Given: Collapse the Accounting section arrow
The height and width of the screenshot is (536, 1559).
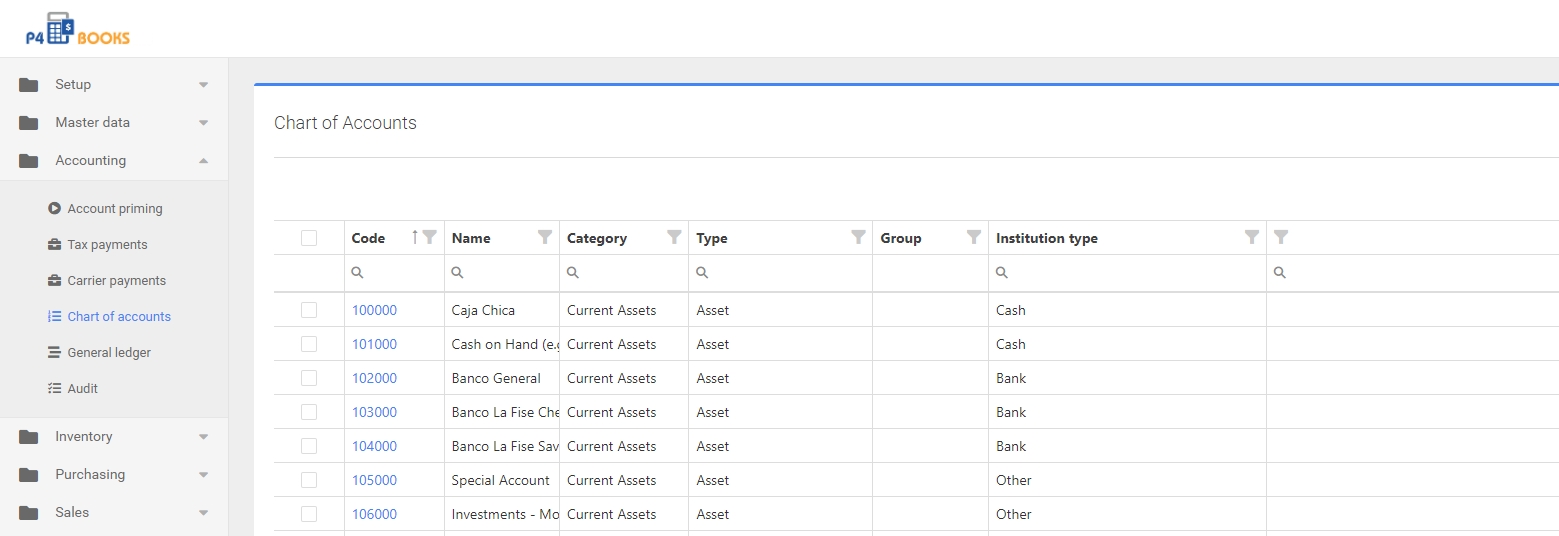Looking at the screenshot, I should [203, 161].
